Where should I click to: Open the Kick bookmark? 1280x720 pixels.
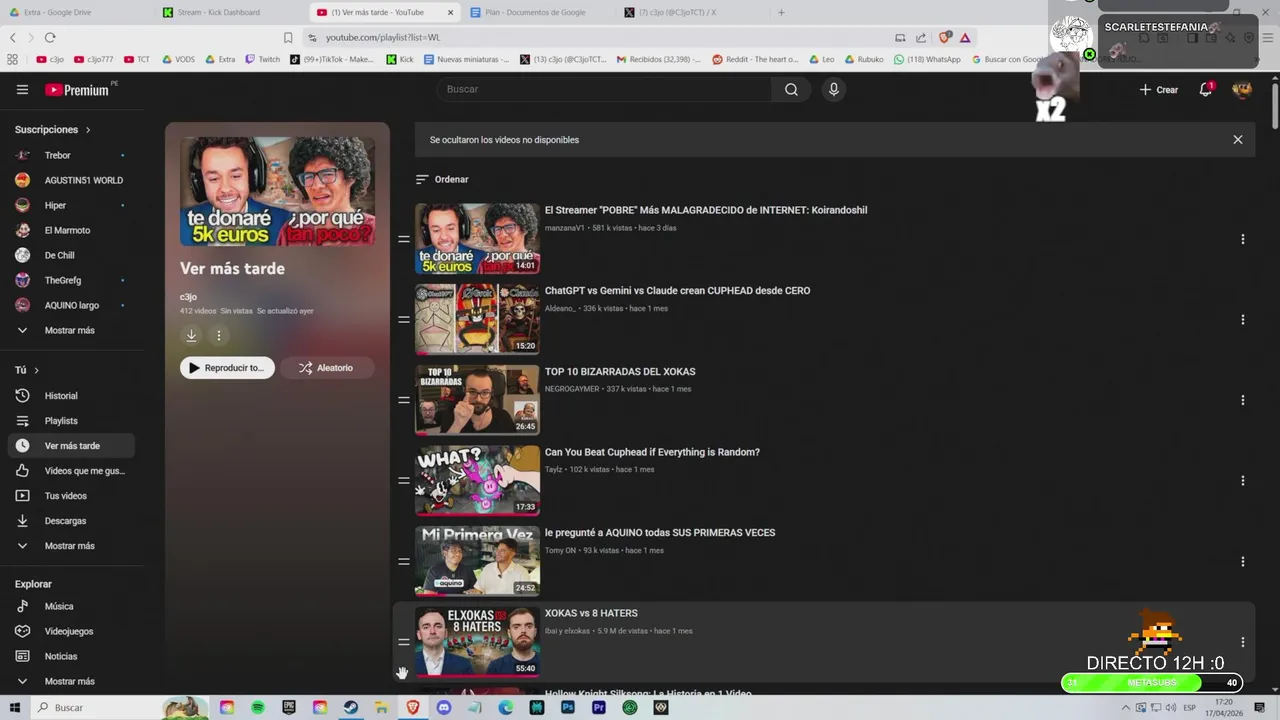[400, 59]
